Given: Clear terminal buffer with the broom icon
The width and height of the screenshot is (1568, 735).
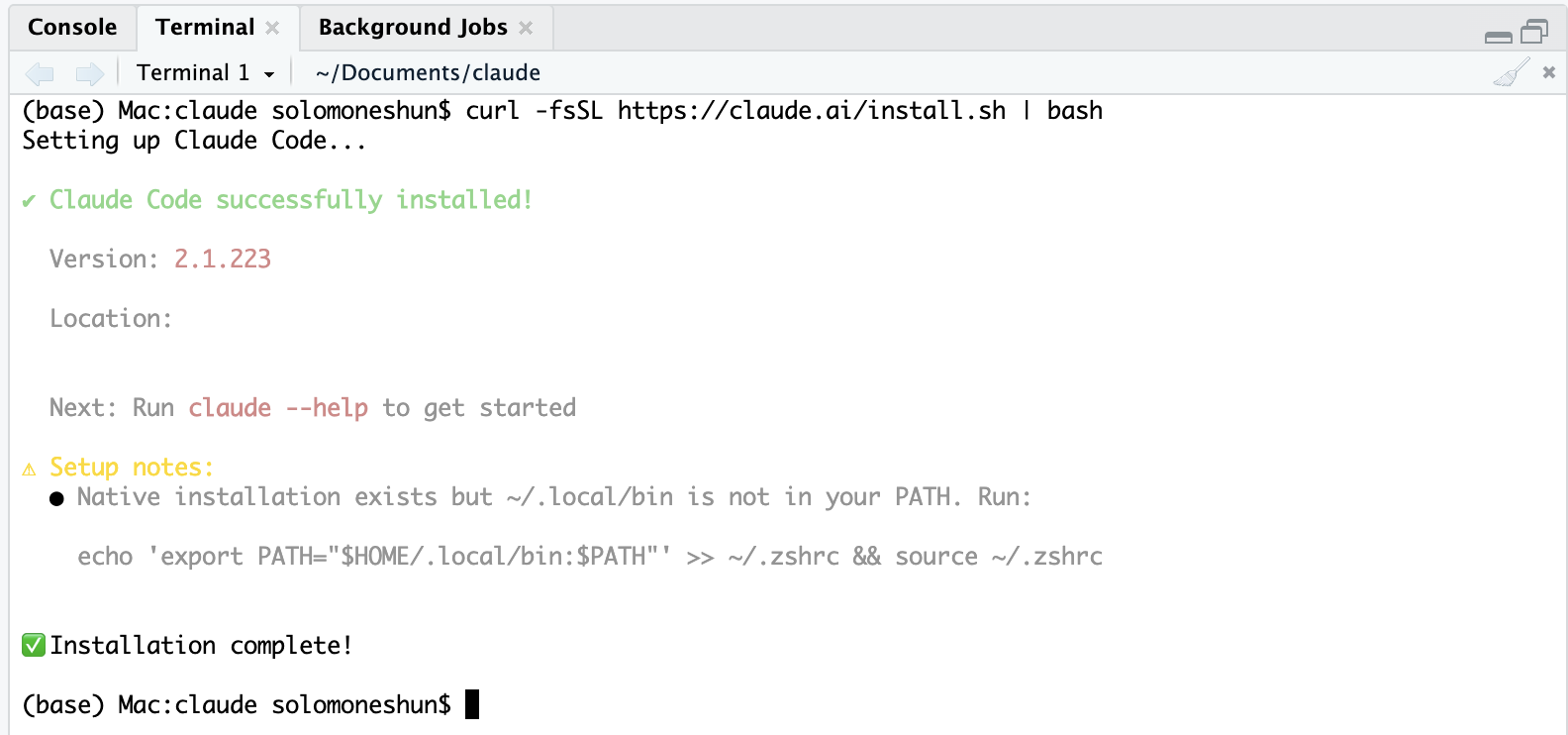Looking at the screenshot, I should tap(1512, 72).
